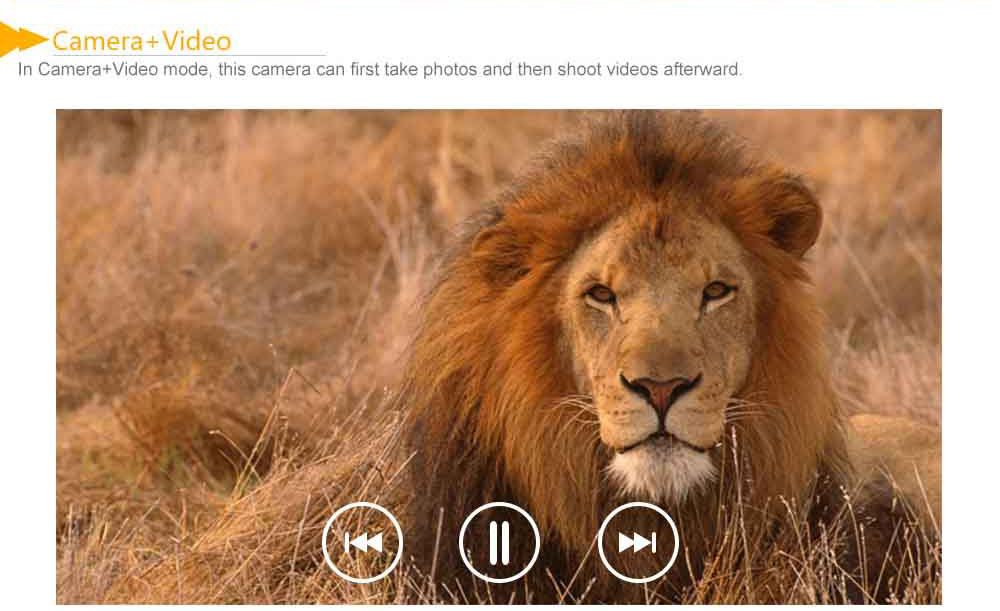The image size is (1000, 611).
Task: Click the lion's eye nearest the ear
Action: click(x=717, y=292)
